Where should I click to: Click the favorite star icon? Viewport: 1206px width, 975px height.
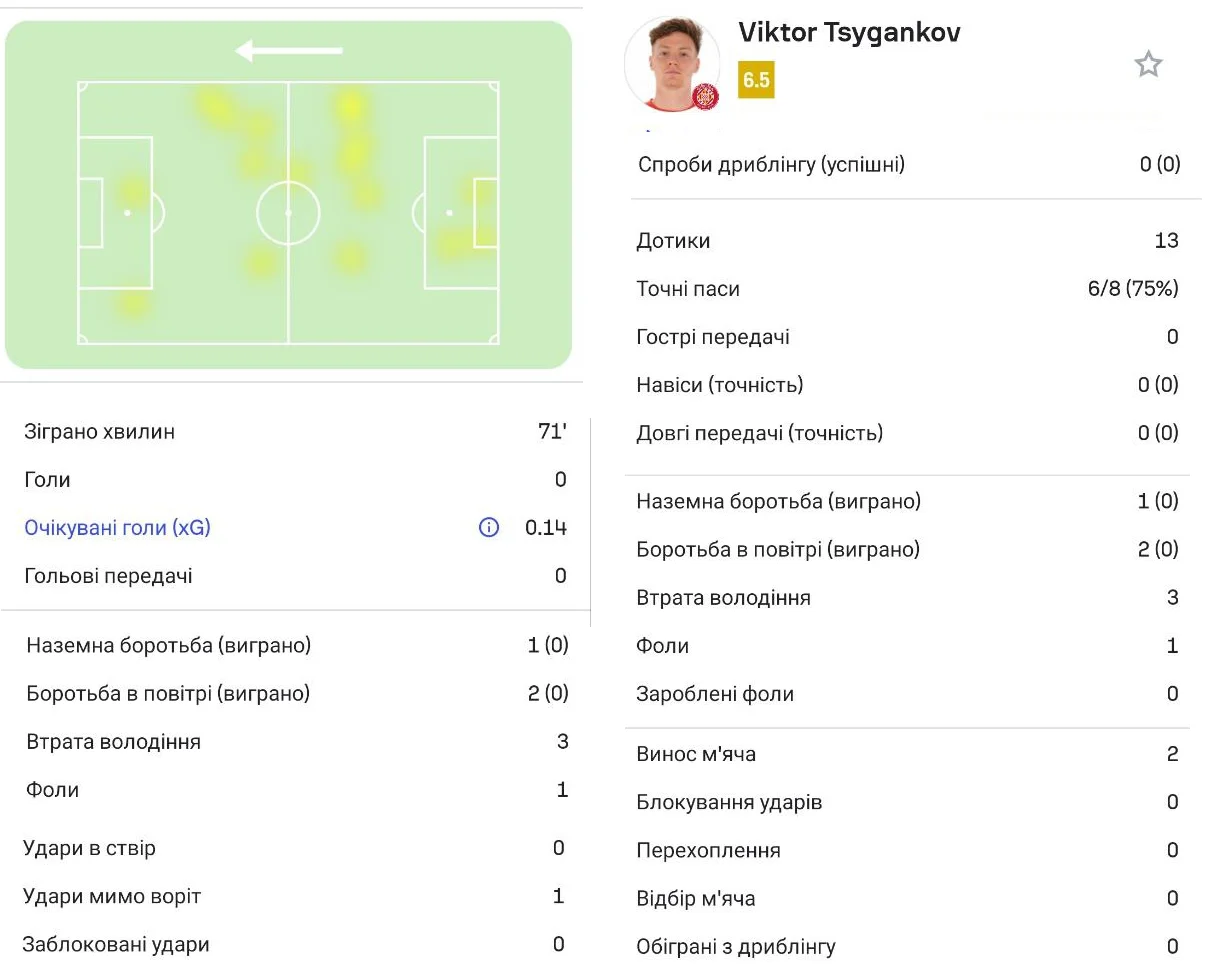pos(1148,65)
